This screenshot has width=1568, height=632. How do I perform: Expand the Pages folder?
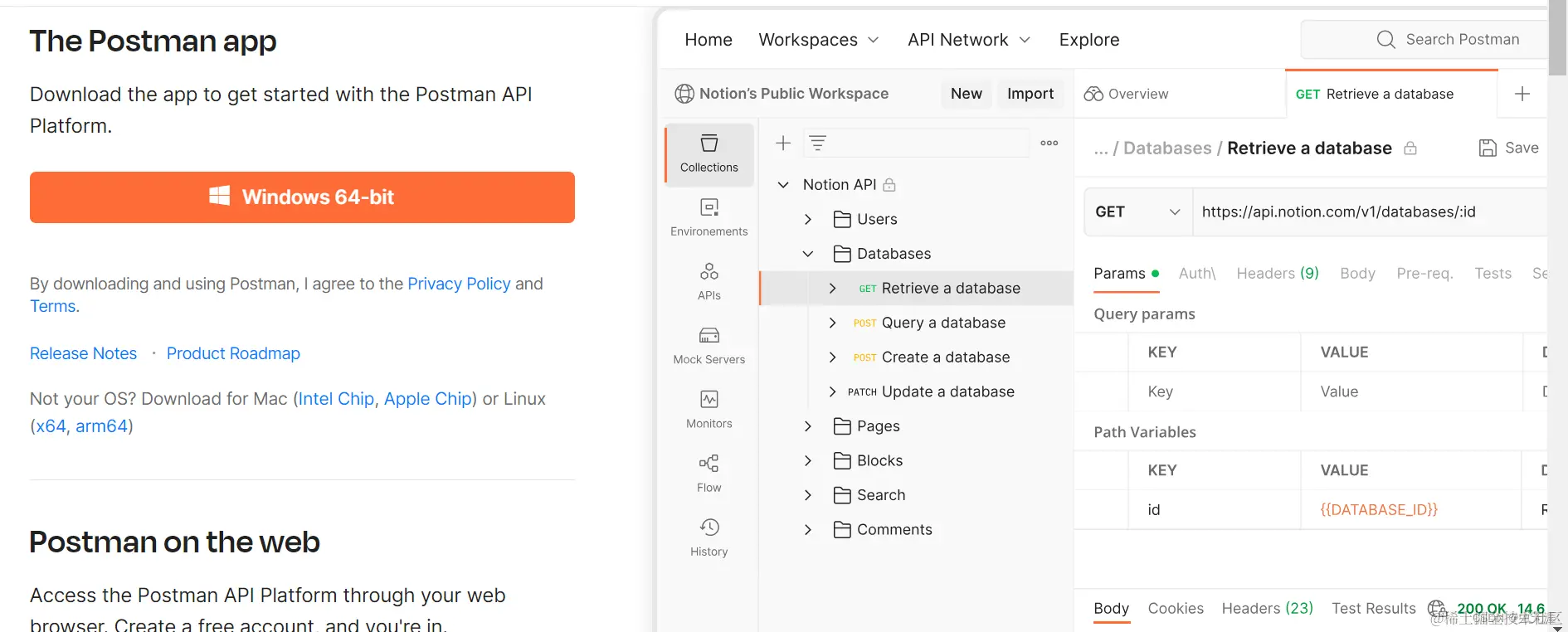coord(808,426)
